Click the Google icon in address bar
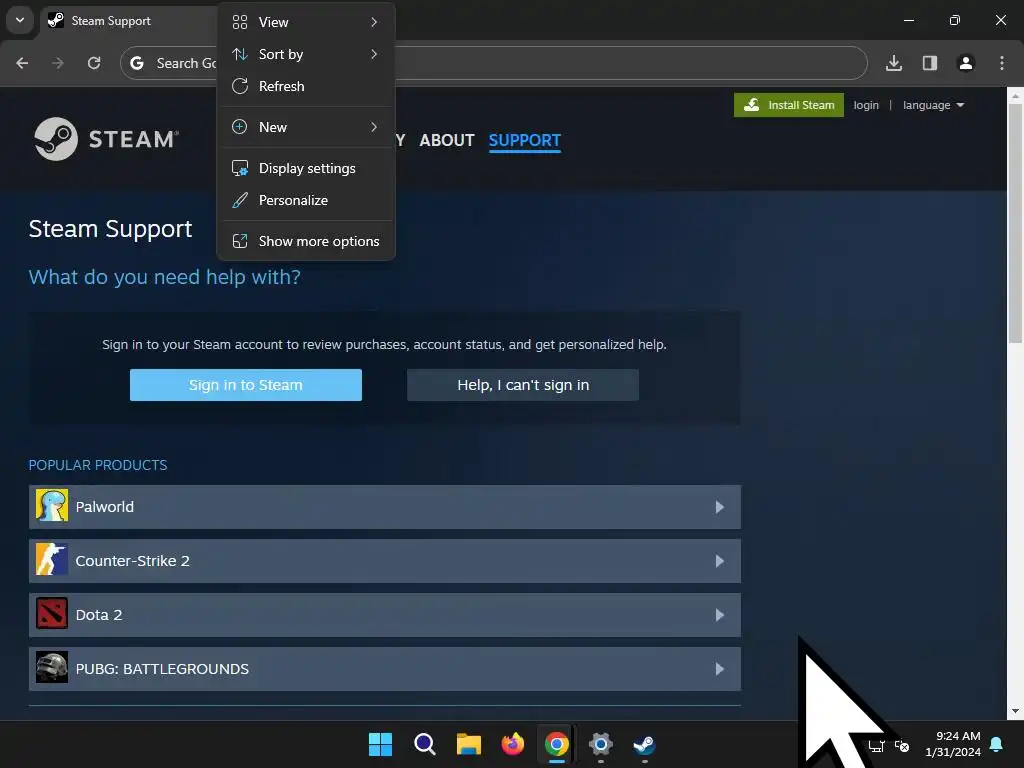 (137, 63)
